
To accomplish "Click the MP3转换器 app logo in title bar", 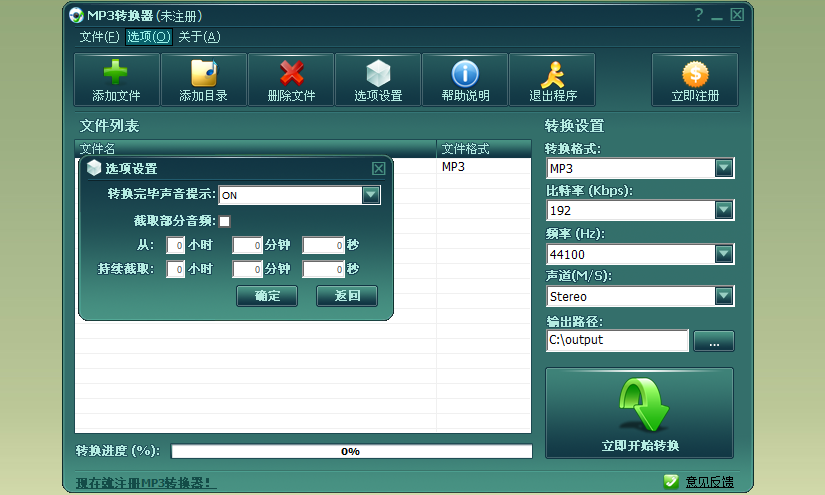I will pos(76,15).
